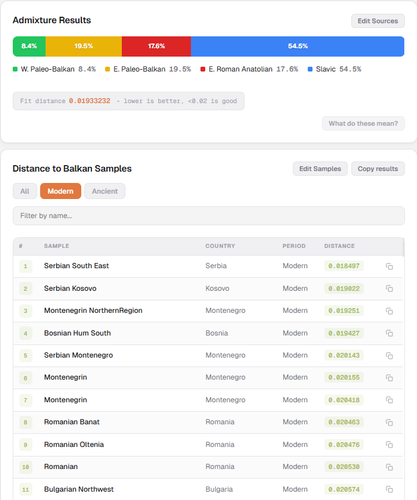Select the Romanian Oltenia sample name
417x500 pixels.
coord(74,444)
